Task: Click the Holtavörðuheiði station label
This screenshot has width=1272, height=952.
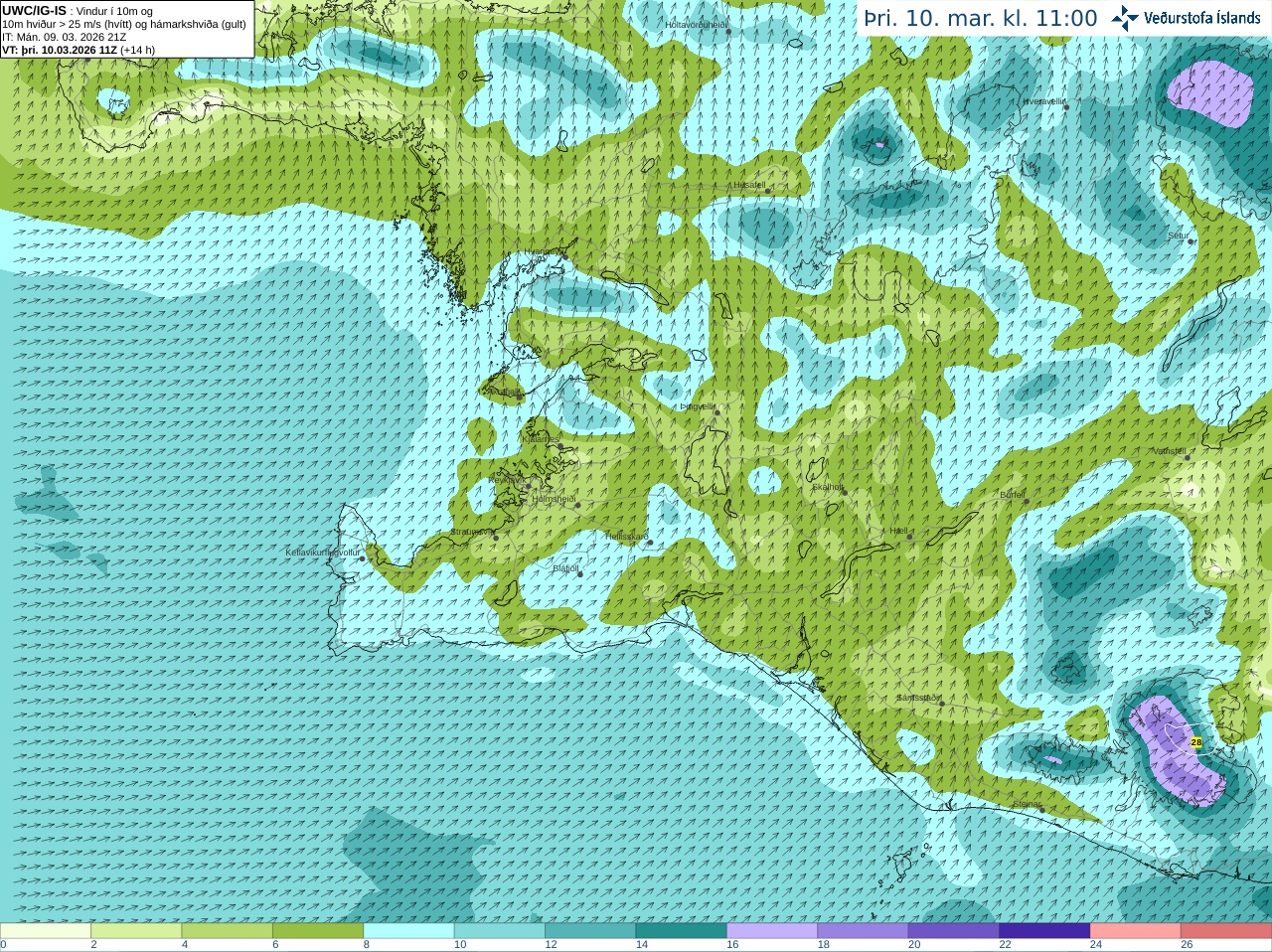Action: point(697,24)
